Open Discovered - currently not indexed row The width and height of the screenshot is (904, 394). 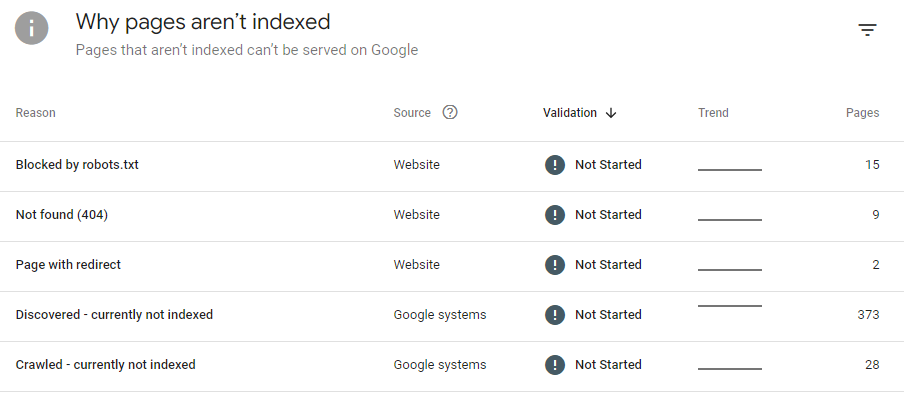click(452, 317)
